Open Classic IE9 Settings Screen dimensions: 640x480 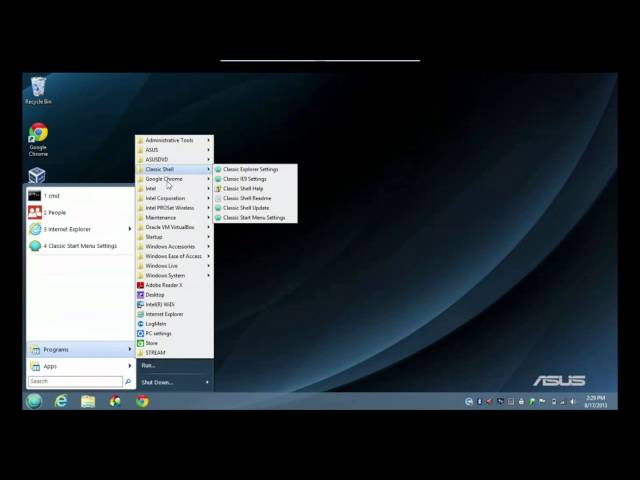[x=256, y=179]
